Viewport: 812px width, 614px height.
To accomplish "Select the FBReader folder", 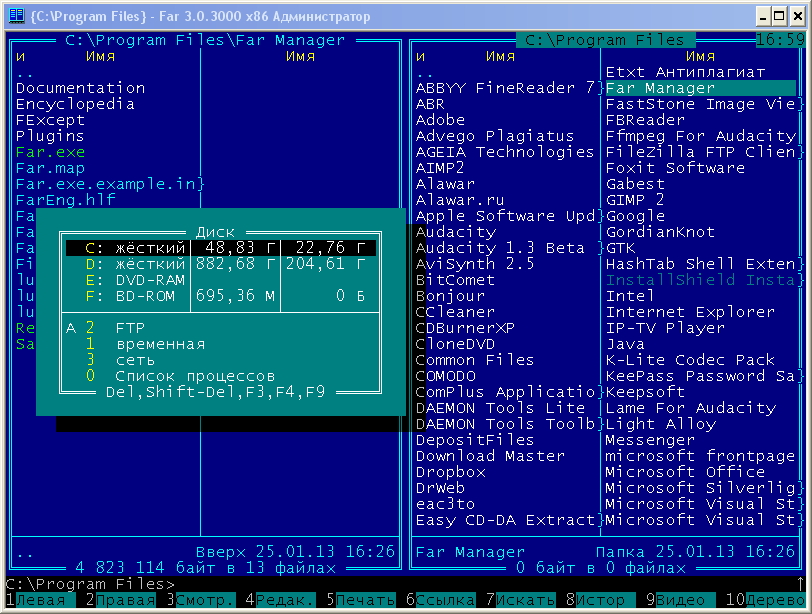I will coord(645,121).
